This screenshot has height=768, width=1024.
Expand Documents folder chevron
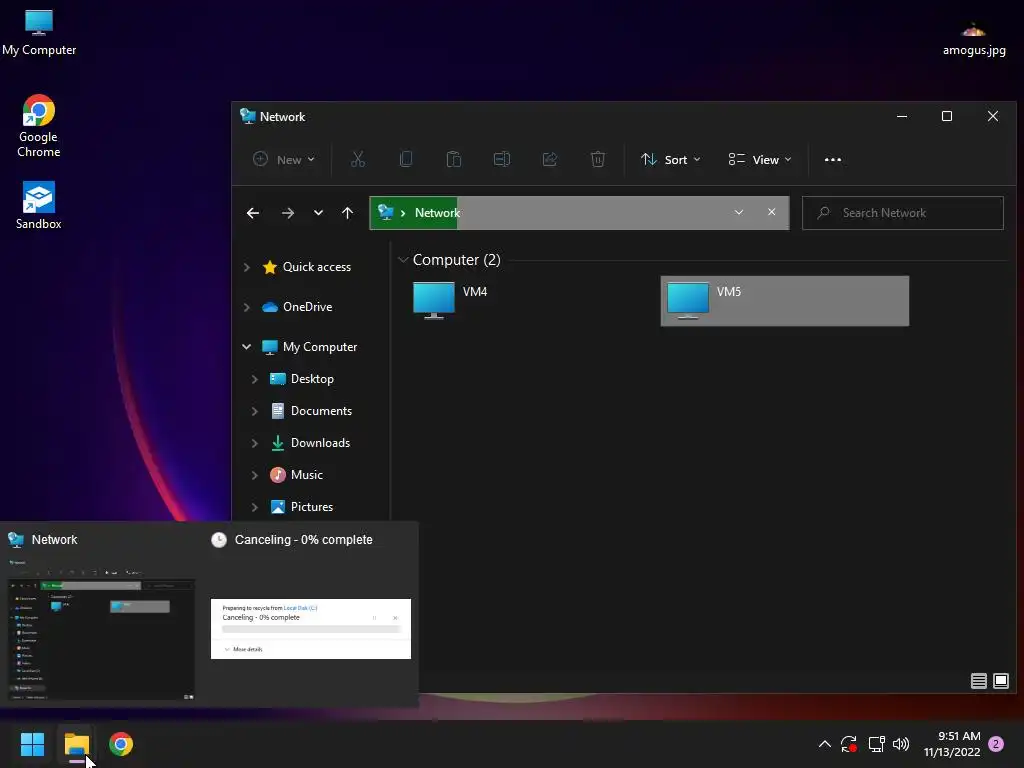coord(255,411)
